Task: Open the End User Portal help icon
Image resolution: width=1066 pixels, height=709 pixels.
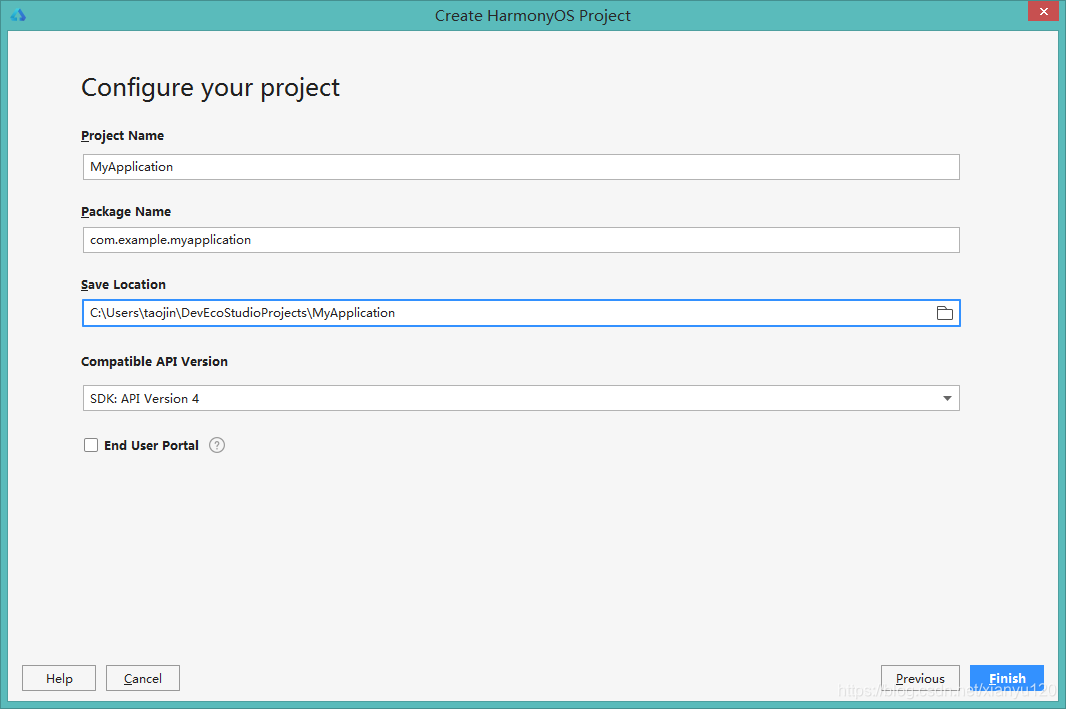Action: pos(217,445)
